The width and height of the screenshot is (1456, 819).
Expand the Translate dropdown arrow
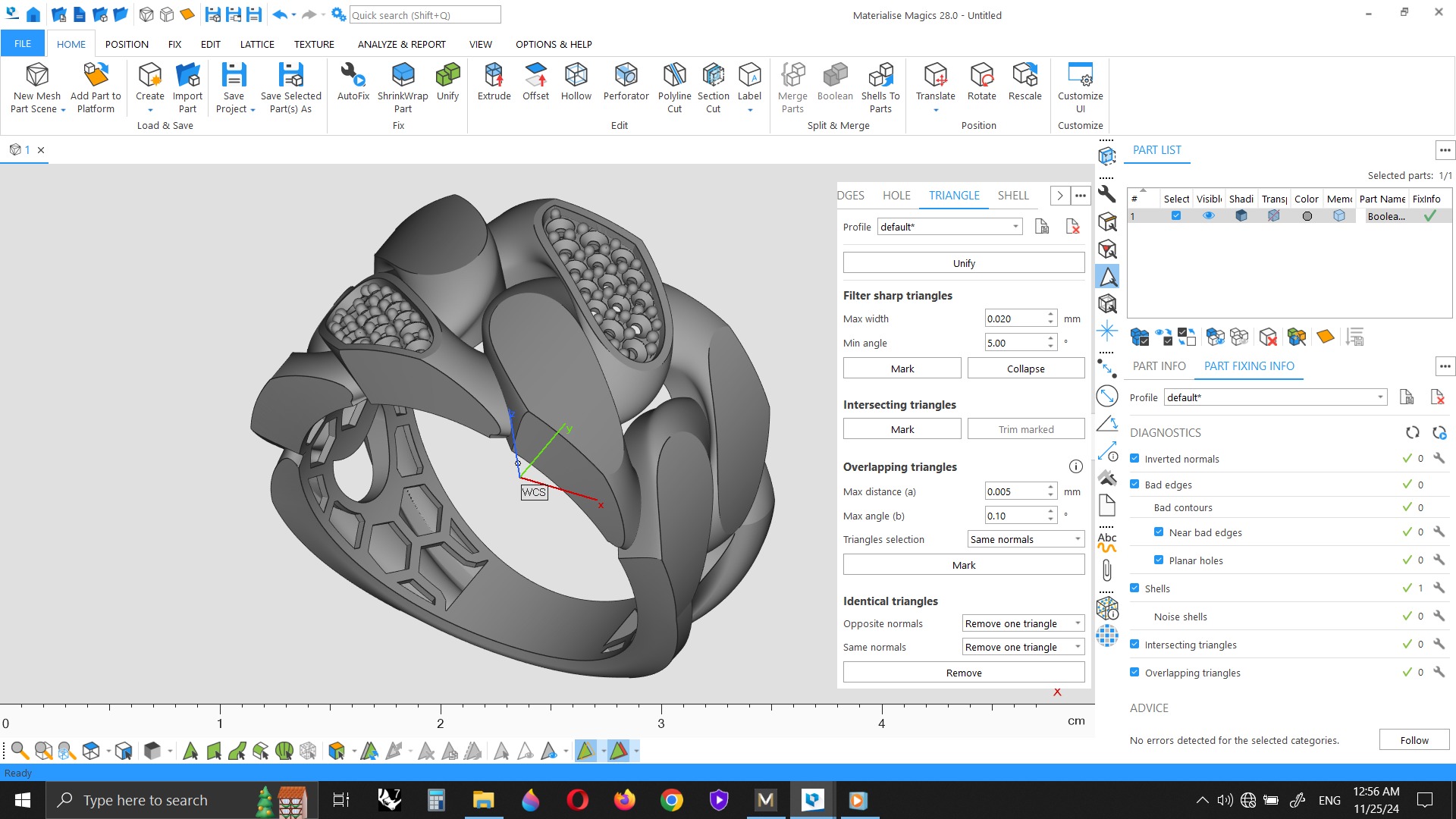(x=935, y=110)
